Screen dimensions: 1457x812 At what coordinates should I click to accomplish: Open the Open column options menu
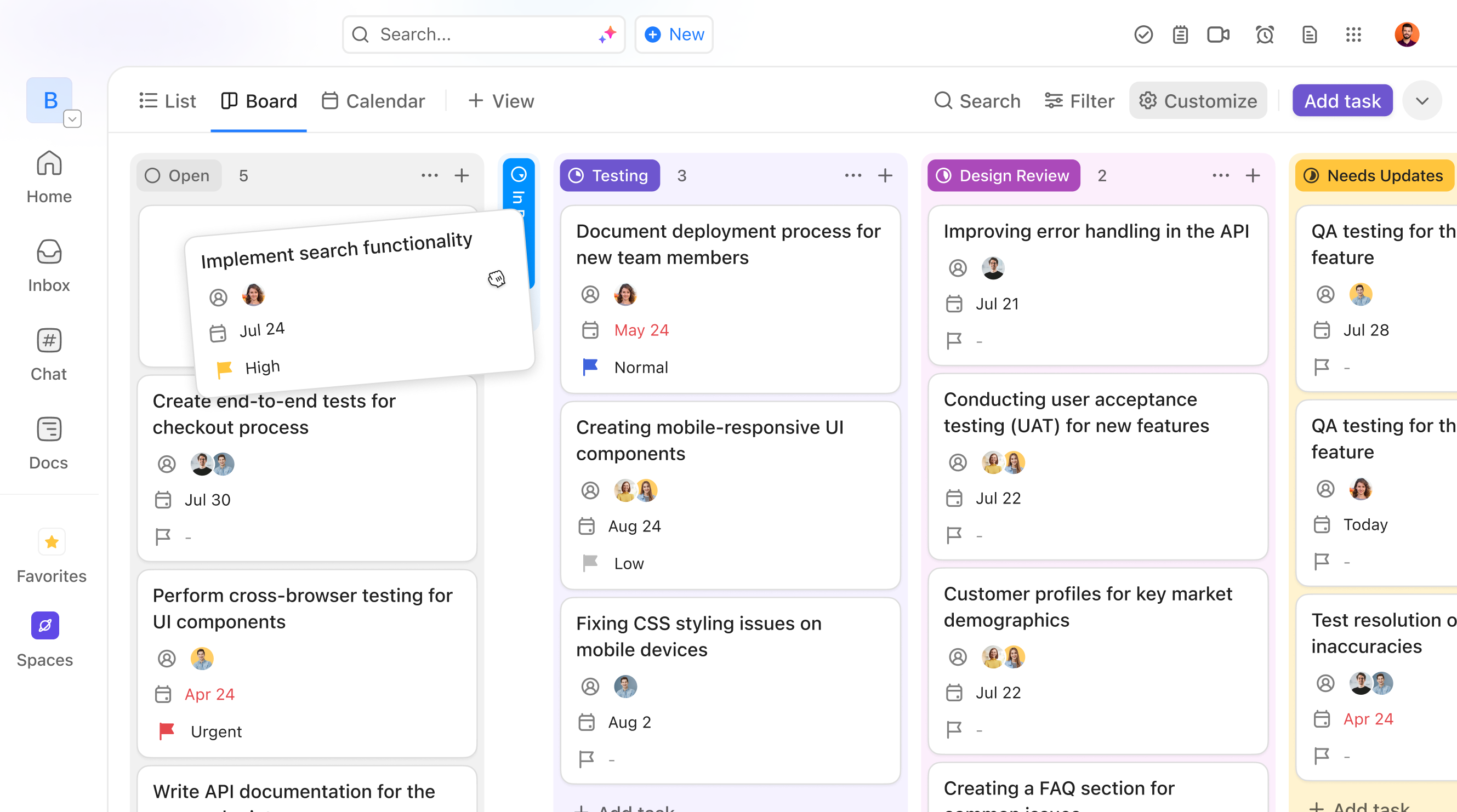[429, 175]
